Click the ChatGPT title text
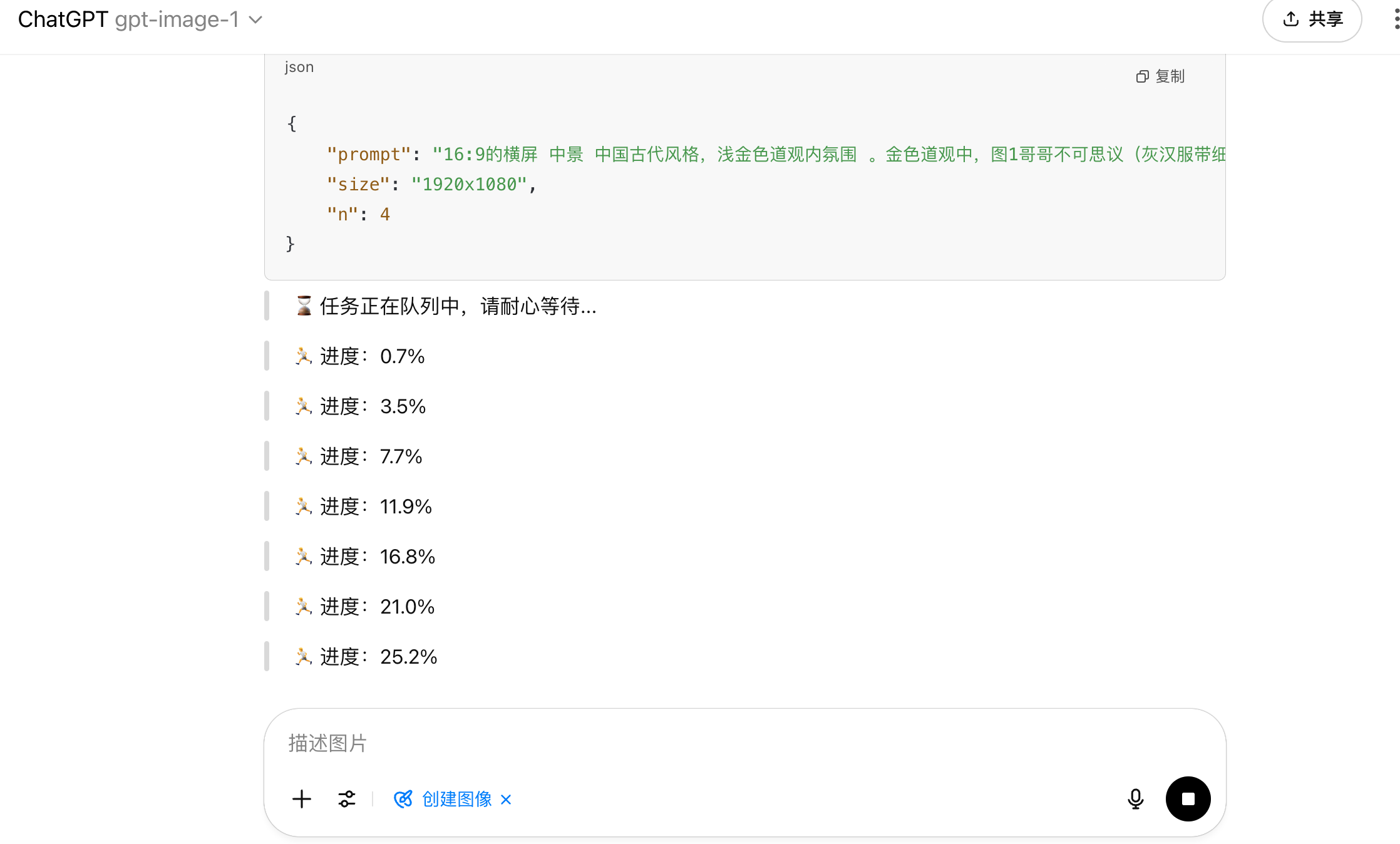The height and width of the screenshot is (844, 1400). (63, 19)
